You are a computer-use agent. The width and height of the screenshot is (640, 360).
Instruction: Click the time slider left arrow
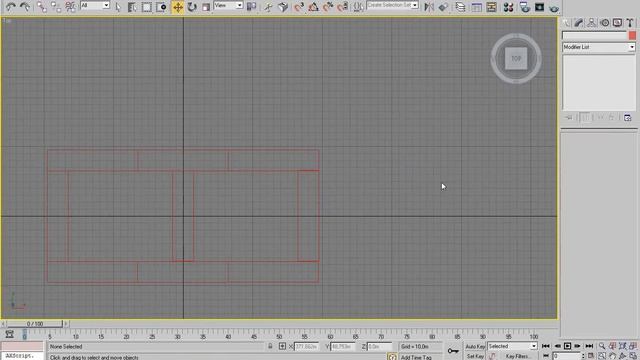pyautogui.click(x=3, y=324)
